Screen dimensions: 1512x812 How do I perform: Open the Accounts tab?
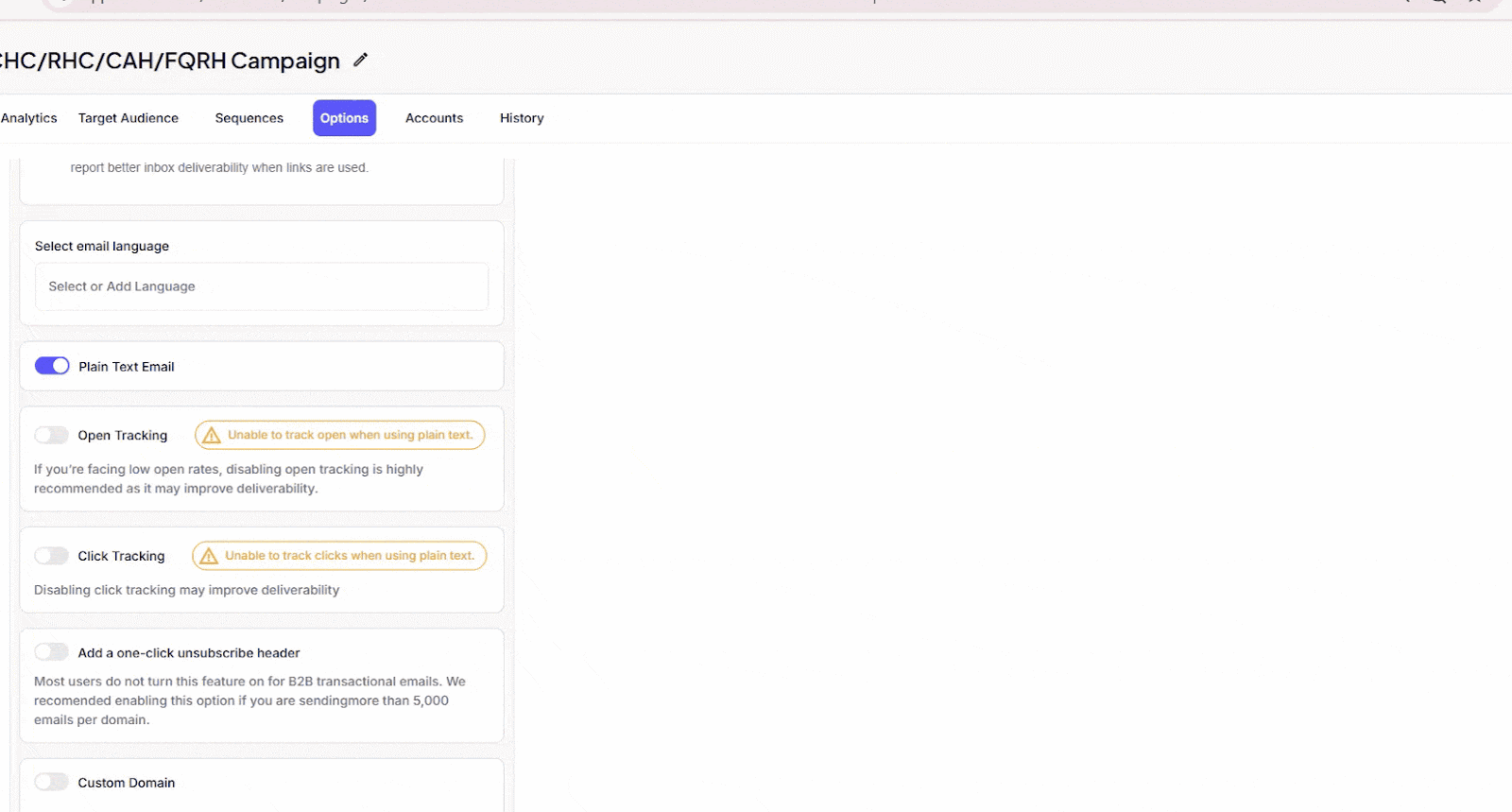(434, 118)
